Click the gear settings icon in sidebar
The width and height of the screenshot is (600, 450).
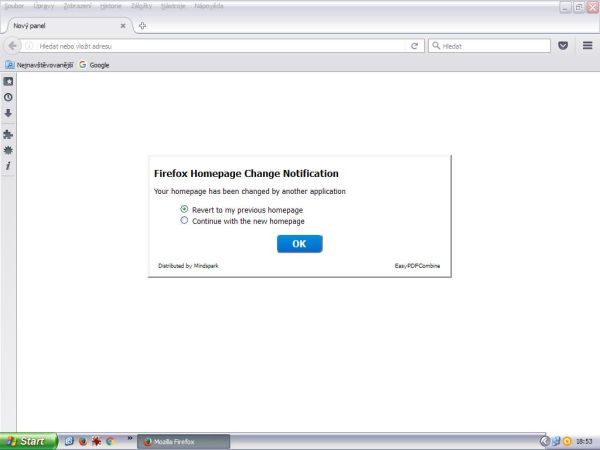8,149
